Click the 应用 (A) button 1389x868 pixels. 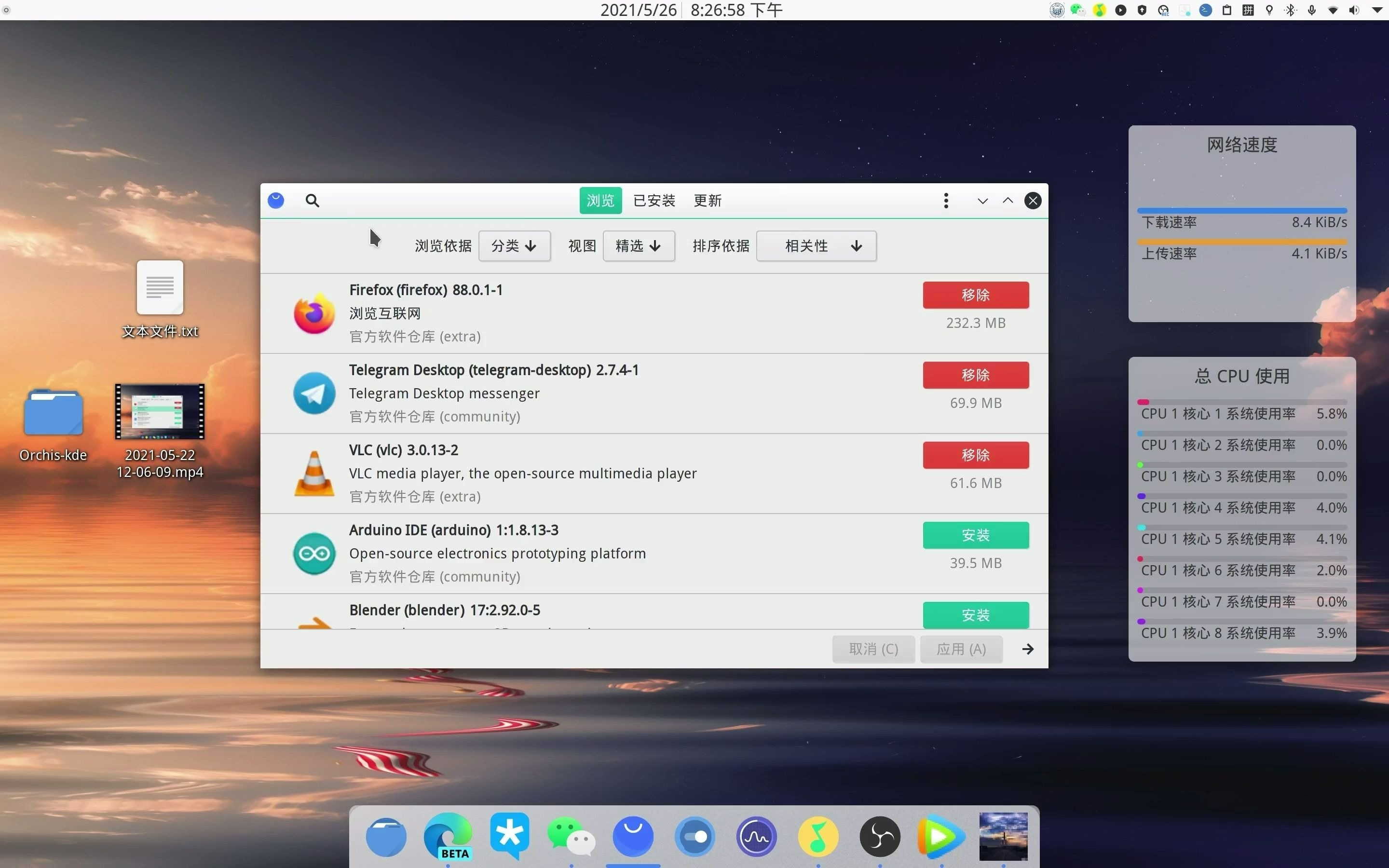[961, 649]
